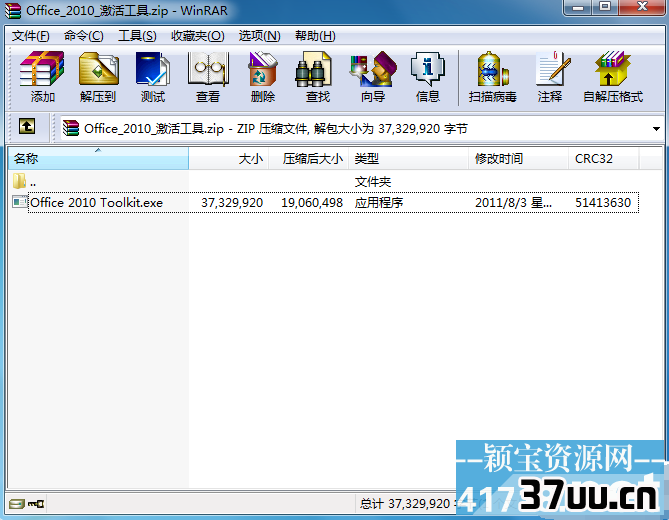Expand the archive path dropdown arrow
Viewport: 669px width, 520px height.
(656, 128)
